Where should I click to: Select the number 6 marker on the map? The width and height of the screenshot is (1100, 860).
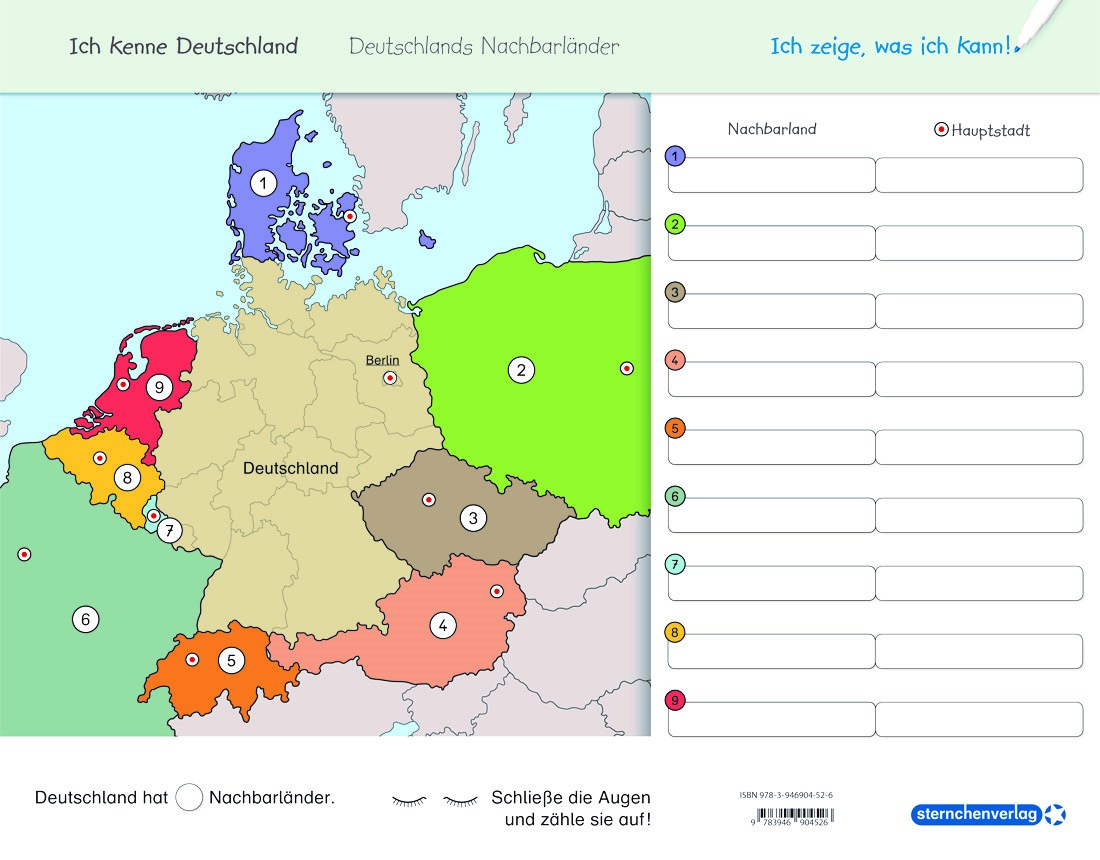click(x=85, y=619)
